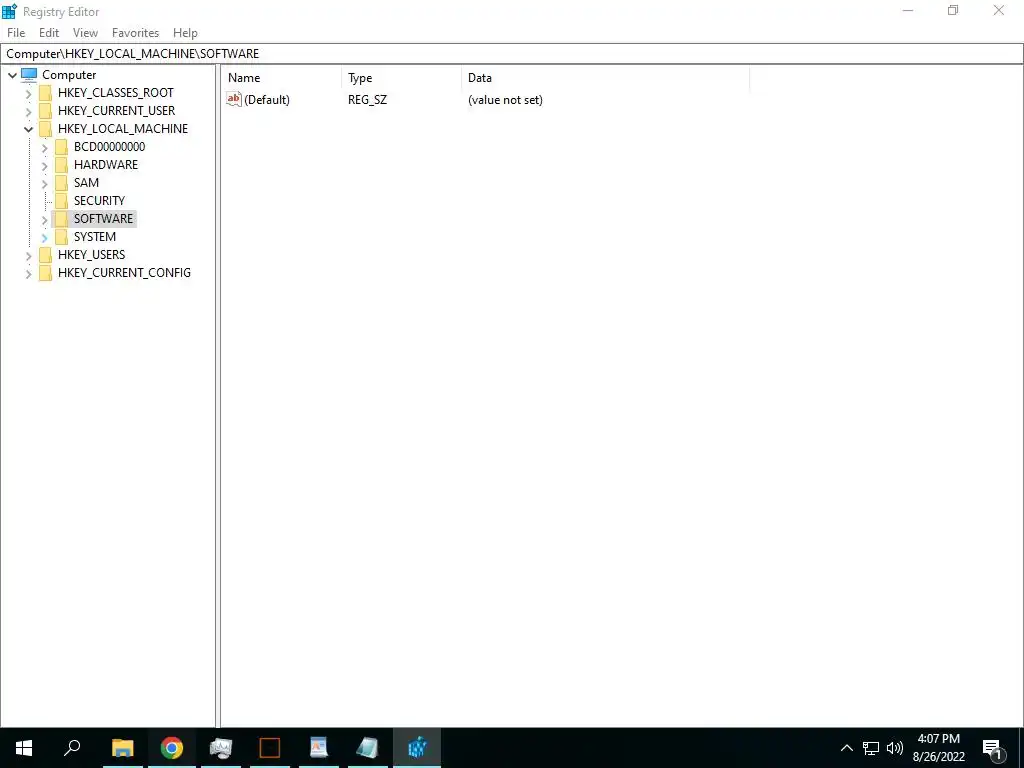The image size is (1024, 768).
Task: Expand HKEY_USERS with its chevron
Action: [29, 255]
